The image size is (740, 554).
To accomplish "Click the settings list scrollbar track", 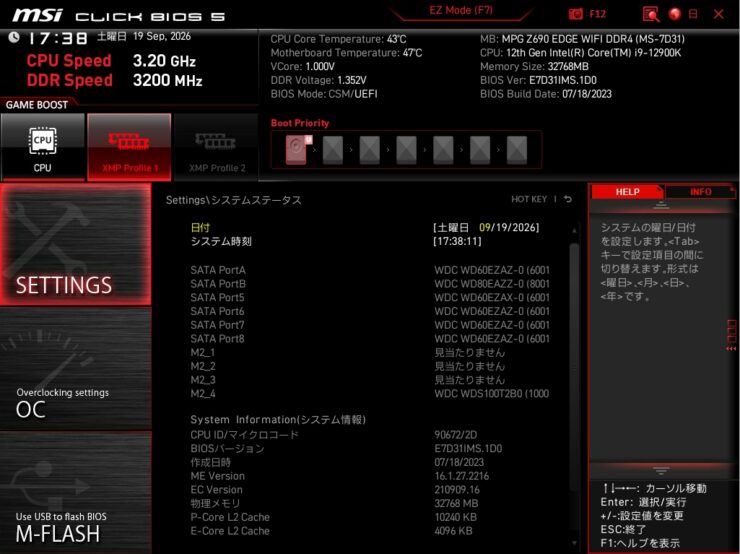I will 574,387.
